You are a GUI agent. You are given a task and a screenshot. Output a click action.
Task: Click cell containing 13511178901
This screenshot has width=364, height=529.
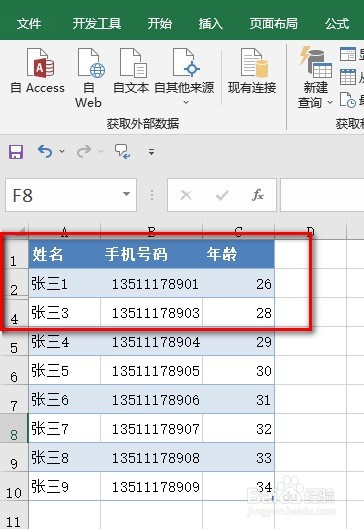coord(151,283)
